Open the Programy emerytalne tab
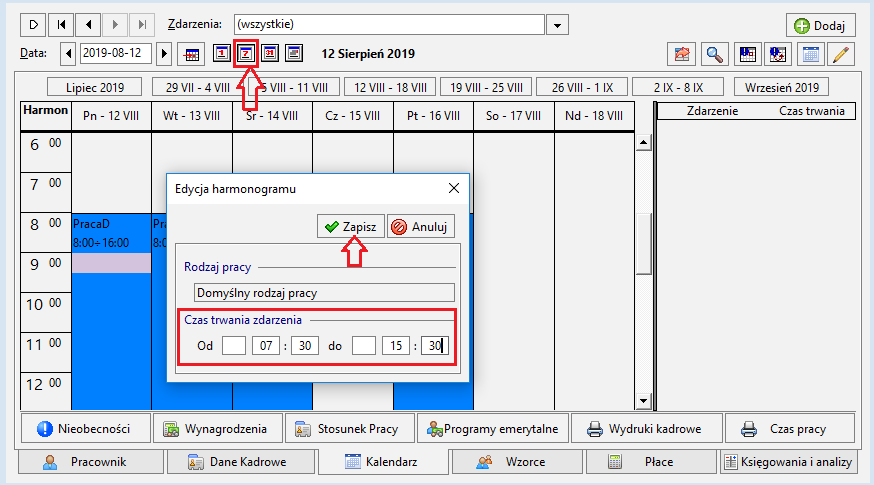This screenshot has width=874, height=485. tap(493, 429)
